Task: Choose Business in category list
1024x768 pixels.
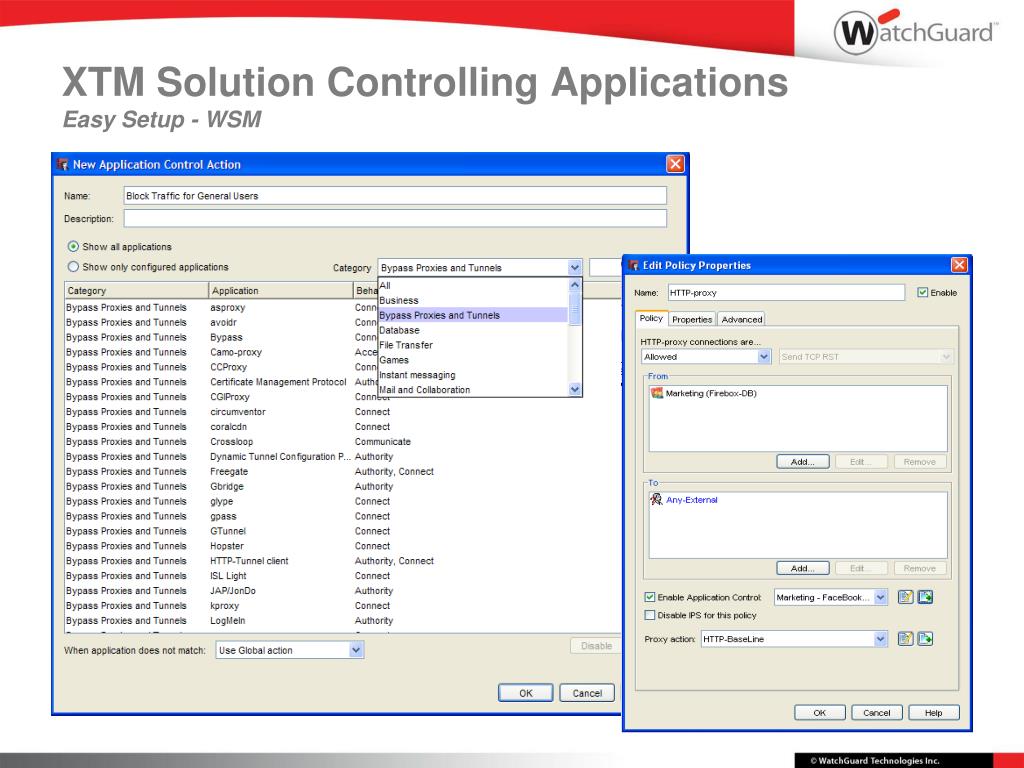Action: (x=473, y=300)
